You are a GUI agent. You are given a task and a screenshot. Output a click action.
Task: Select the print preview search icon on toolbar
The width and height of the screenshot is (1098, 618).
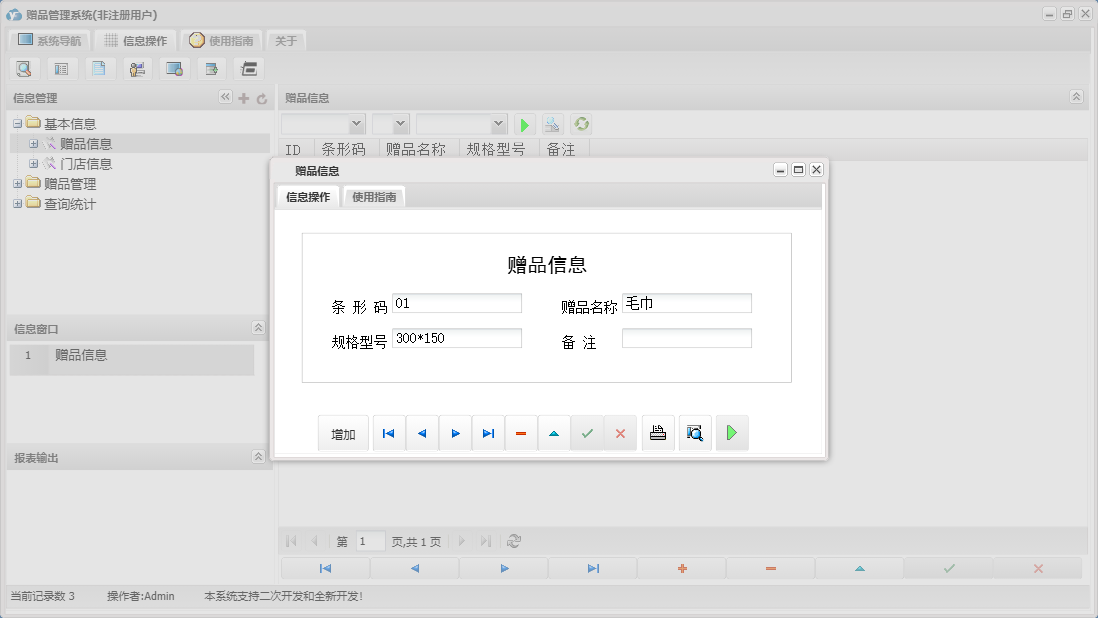point(24,68)
